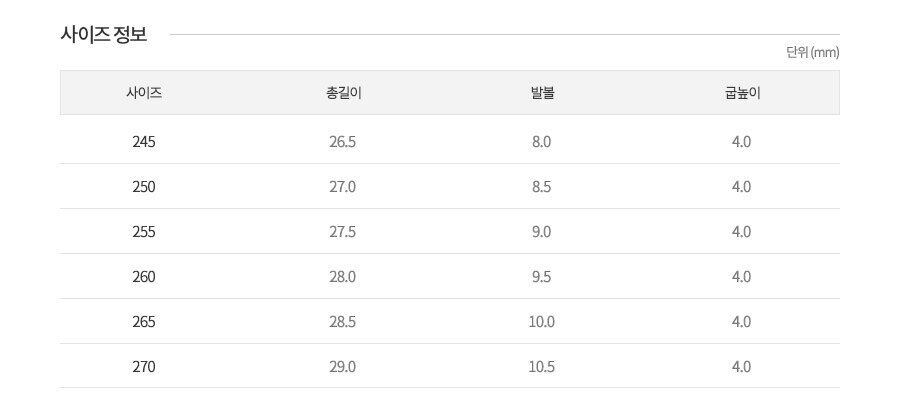This screenshot has width=900, height=397.
Task: Click size 265 row label
Action: point(143,322)
